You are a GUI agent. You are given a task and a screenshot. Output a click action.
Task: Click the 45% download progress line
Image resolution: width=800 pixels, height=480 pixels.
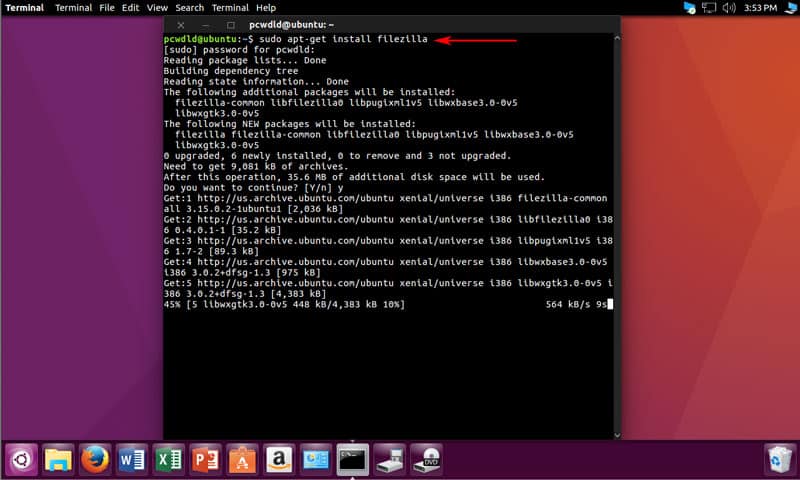(x=284, y=305)
